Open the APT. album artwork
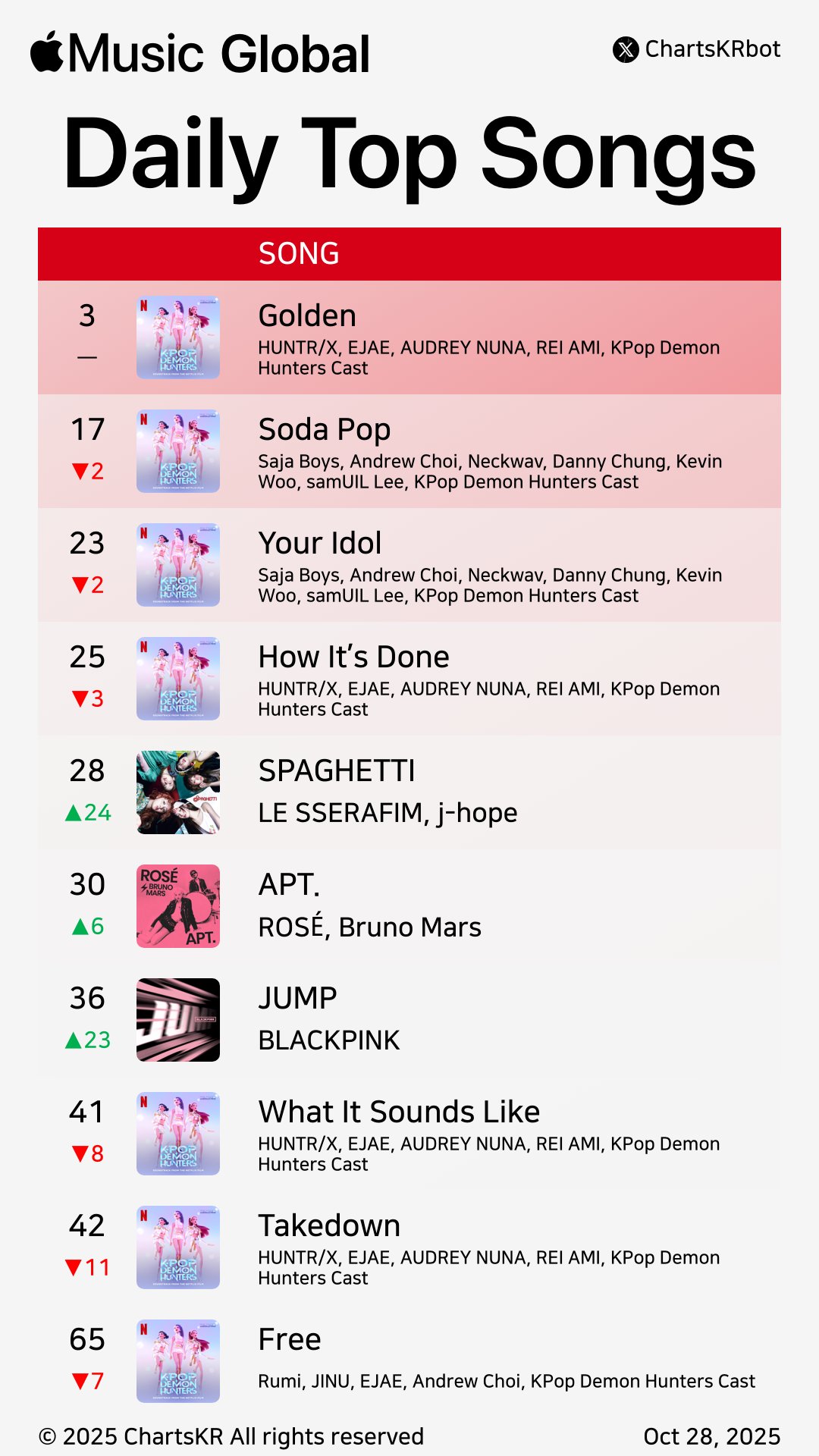 tap(178, 906)
